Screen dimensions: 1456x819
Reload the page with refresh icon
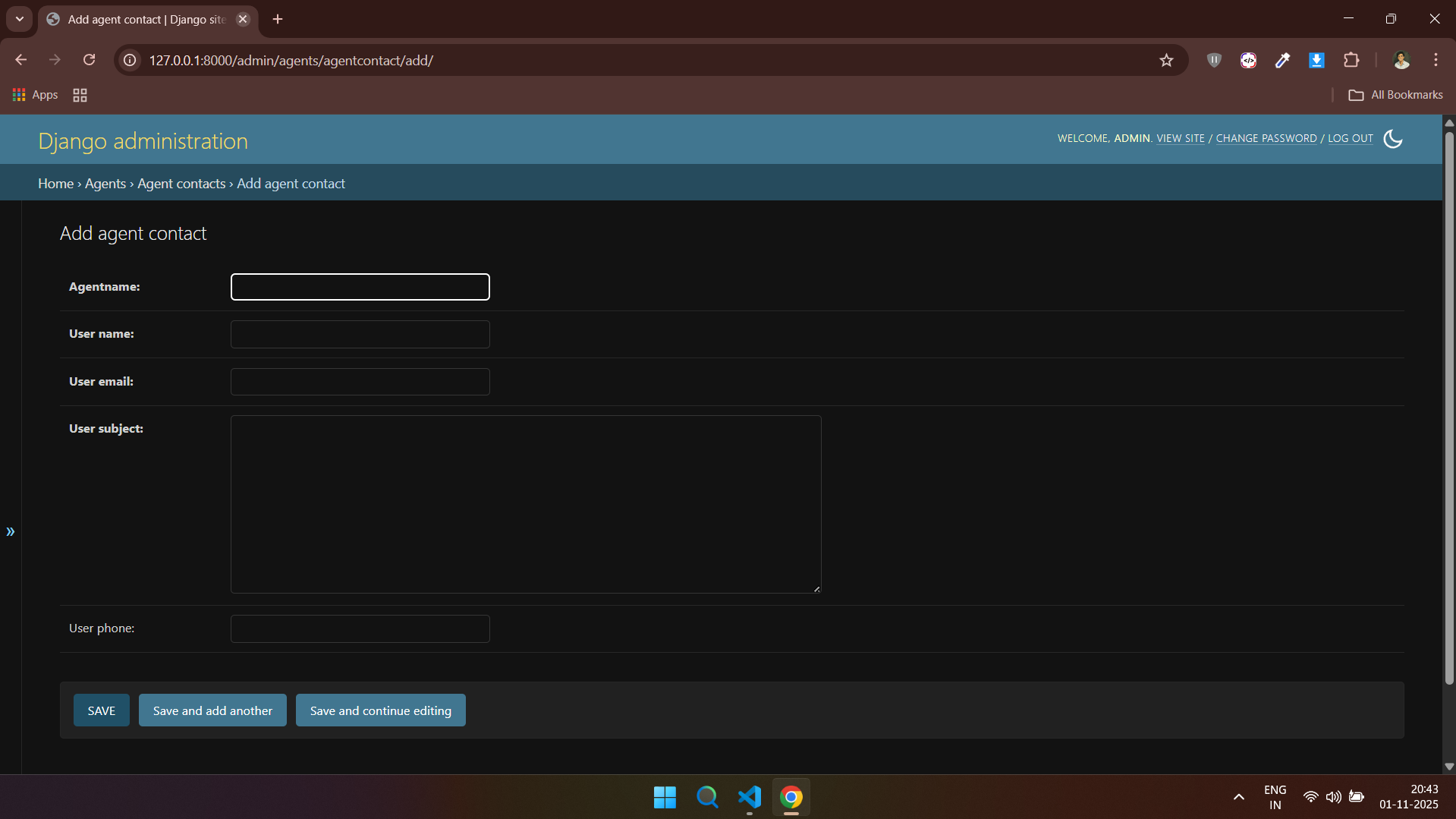click(x=89, y=60)
